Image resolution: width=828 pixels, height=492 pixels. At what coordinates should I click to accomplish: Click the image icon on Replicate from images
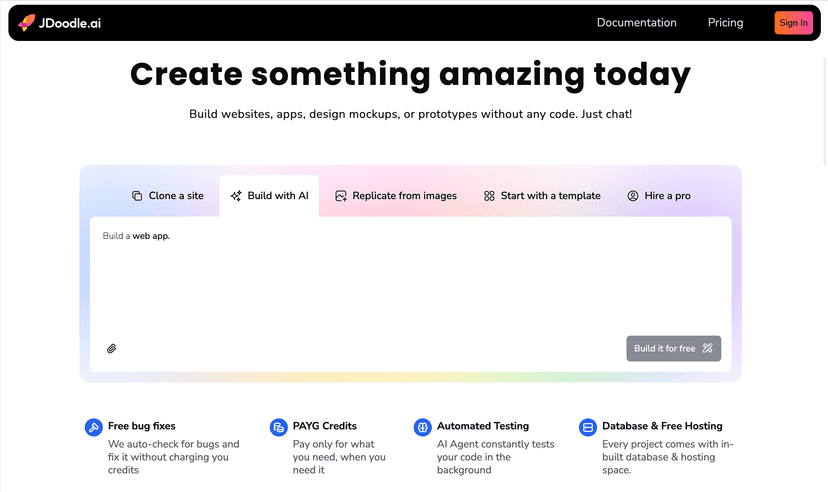(x=341, y=196)
